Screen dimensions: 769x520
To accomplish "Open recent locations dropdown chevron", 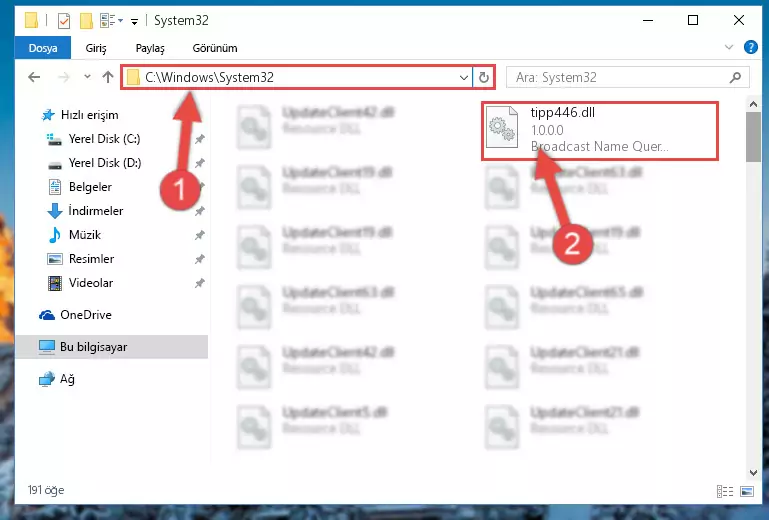I will 87,77.
